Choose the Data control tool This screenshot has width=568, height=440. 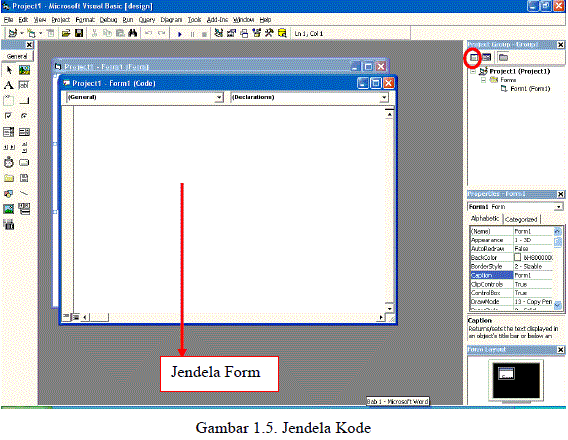[24, 209]
